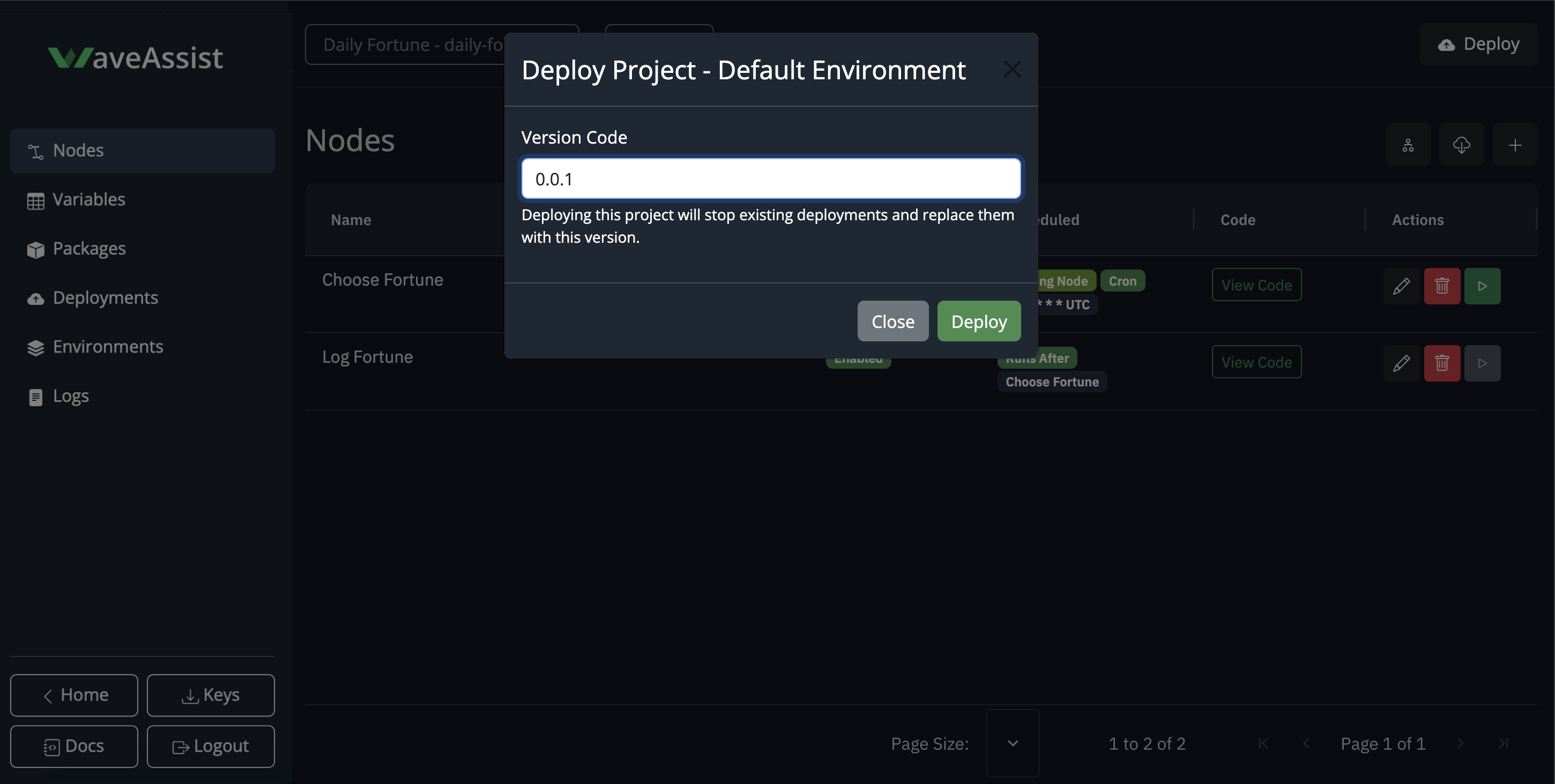View Deployments in the sidebar
1555x784 pixels.
tap(105, 297)
